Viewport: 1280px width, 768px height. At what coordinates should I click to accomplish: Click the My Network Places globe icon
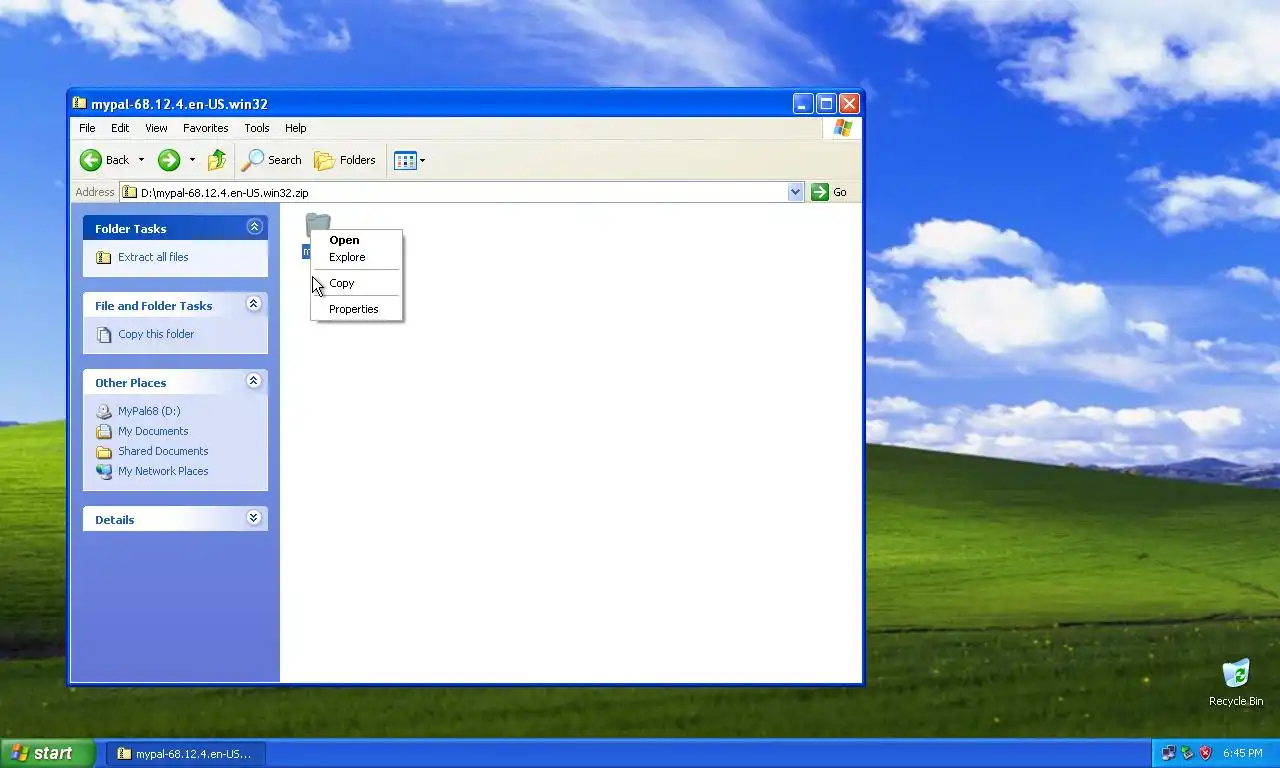104,471
